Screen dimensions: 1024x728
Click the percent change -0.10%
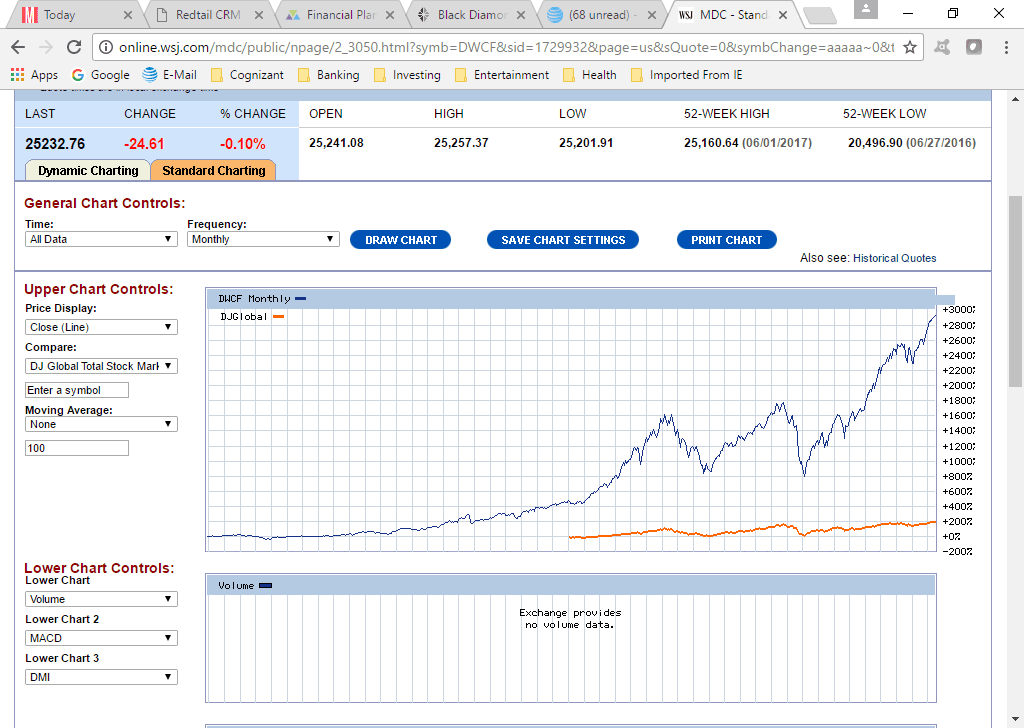coord(242,144)
